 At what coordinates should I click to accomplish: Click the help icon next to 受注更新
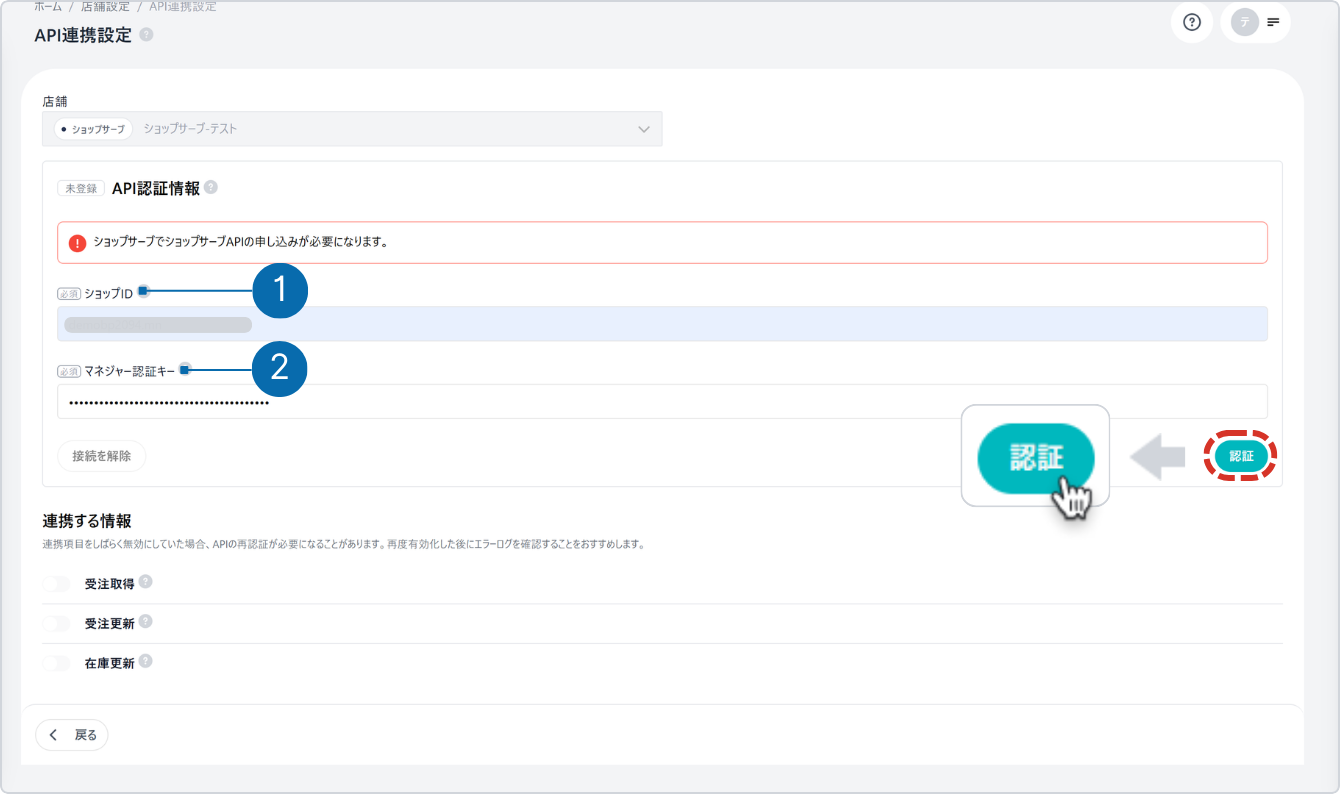[146, 622]
